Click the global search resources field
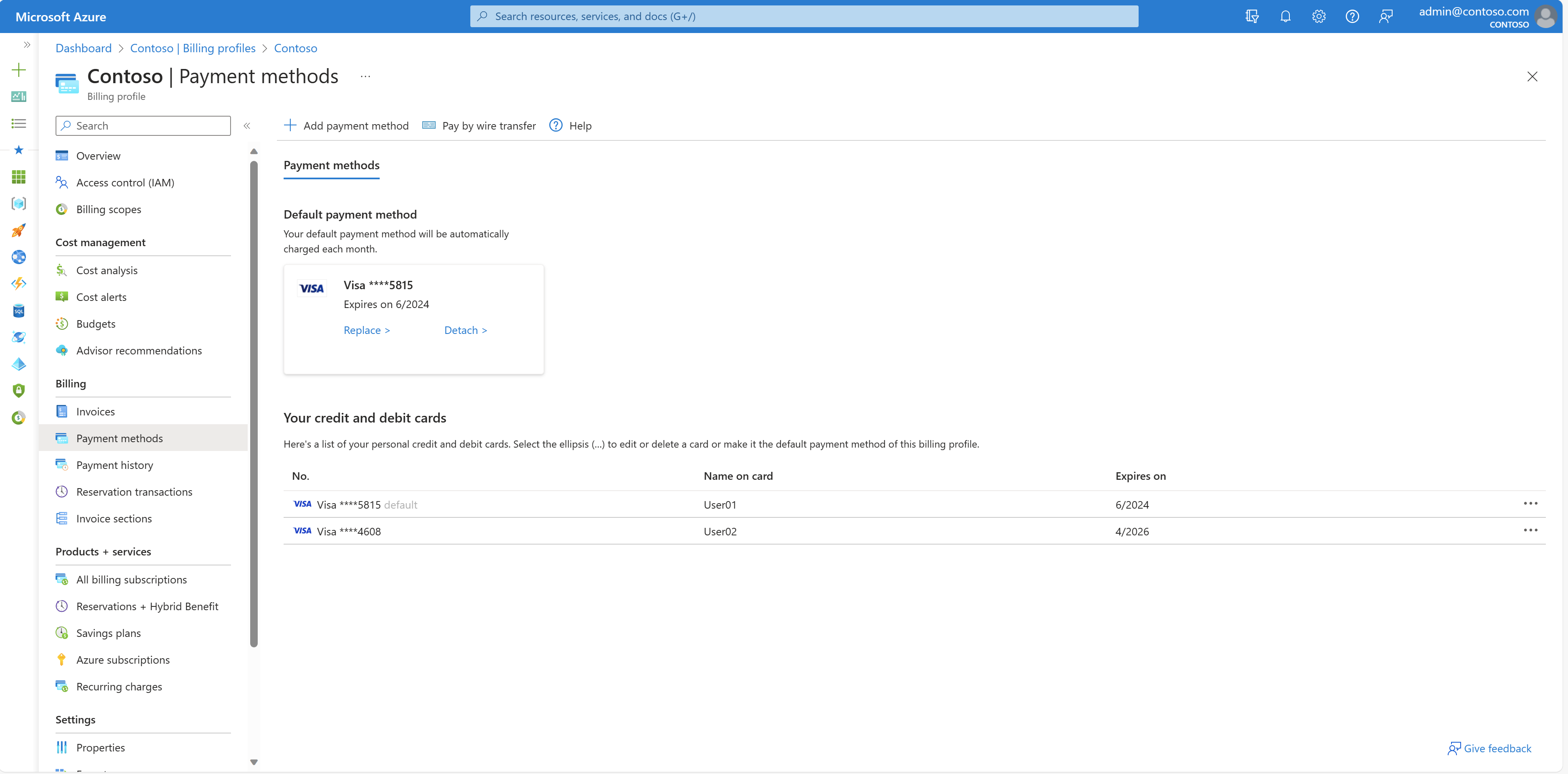Screen dimensions: 1568x774 click(x=804, y=16)
